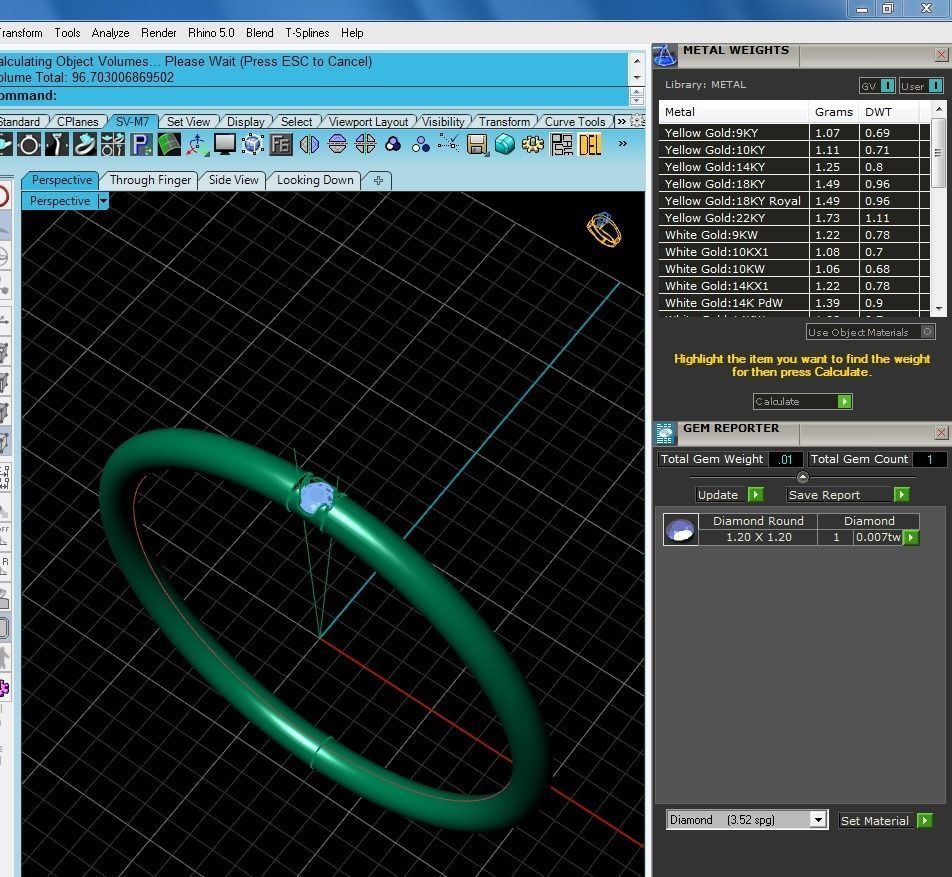This screenshot has width=952, height=877.
Task: Click the maze-like pattern icon
Action: coord(561,145)
